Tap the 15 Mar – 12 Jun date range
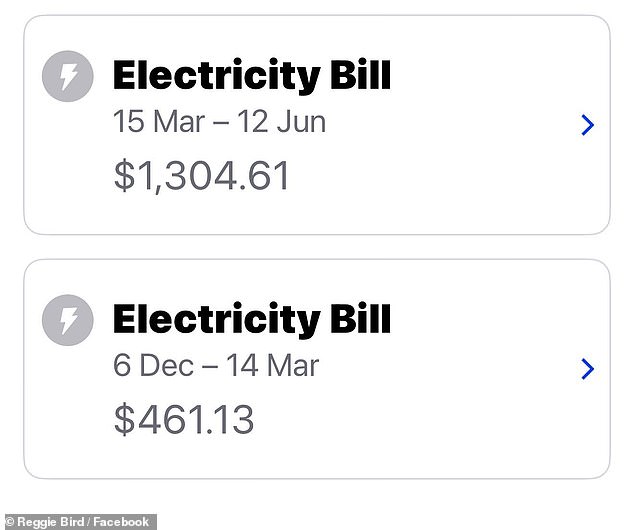Viewport: 634px width, 530px height. click(x=219, y=121)
